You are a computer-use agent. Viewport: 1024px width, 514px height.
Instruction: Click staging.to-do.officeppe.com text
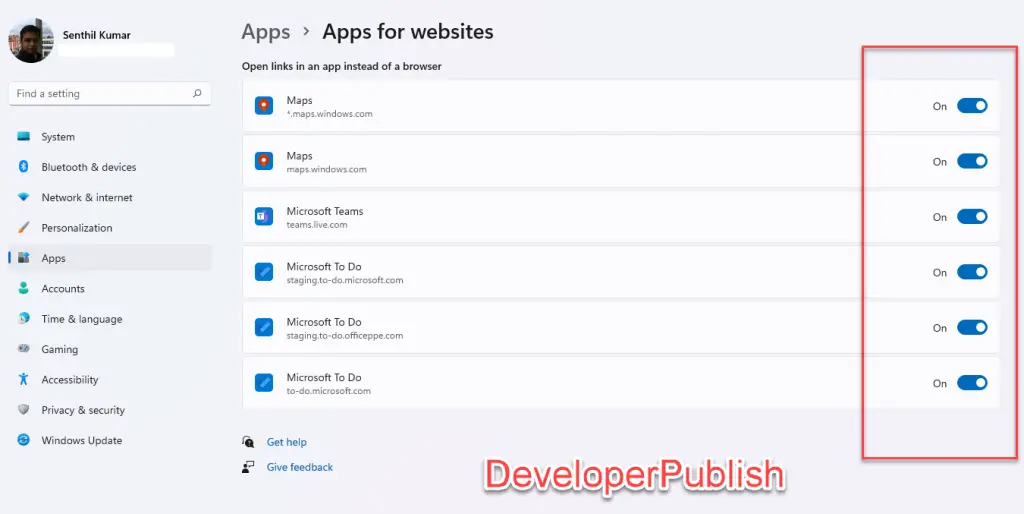(x=345, y=336)
